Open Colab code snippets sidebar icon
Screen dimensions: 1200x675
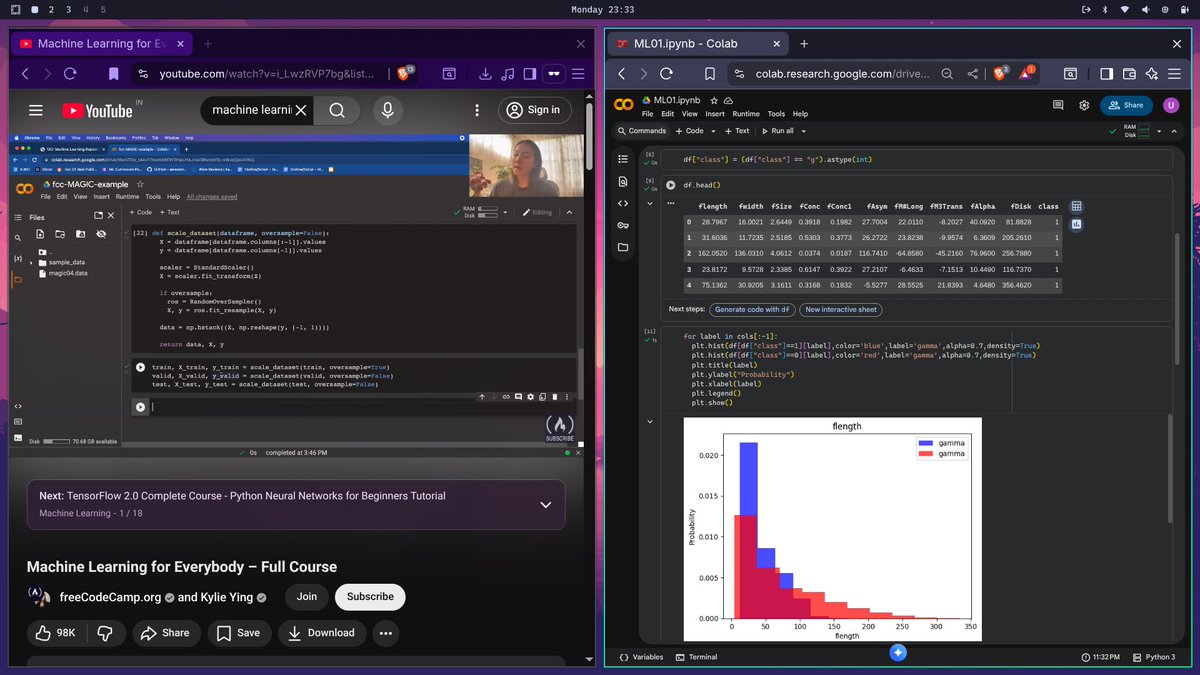(623, 203)
